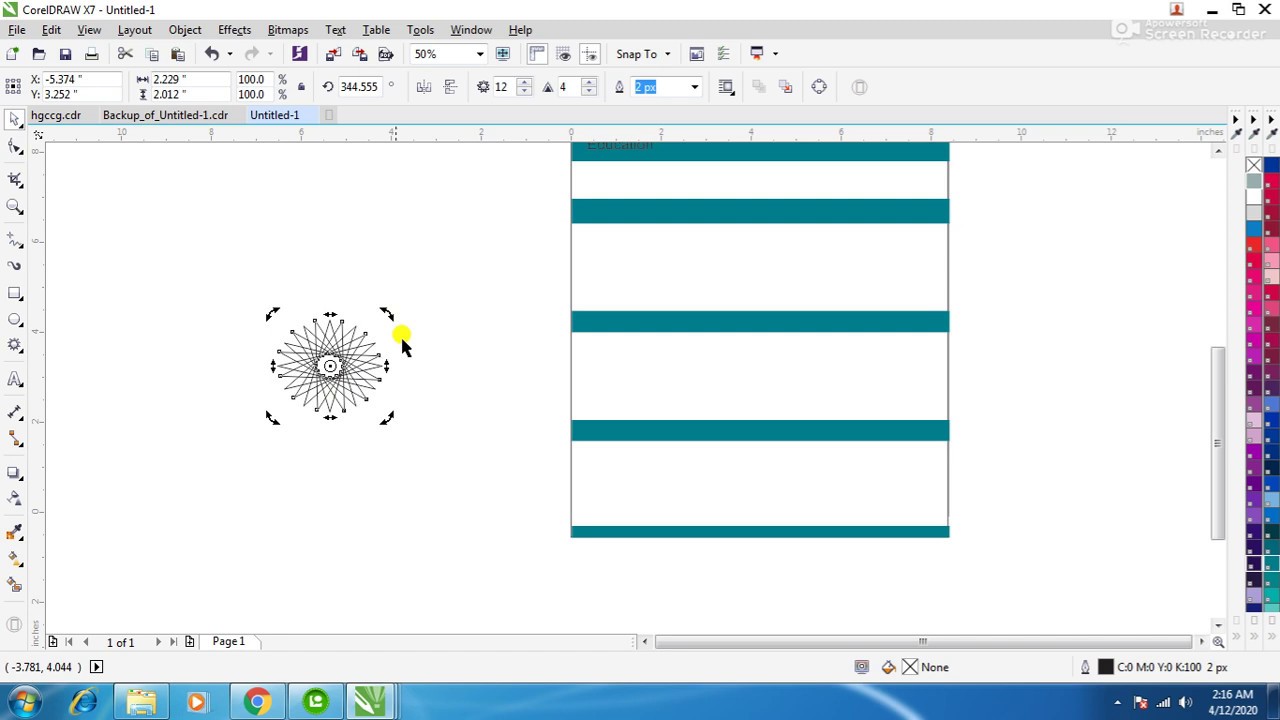Cut the selected object
The width and height of the screenshot is (1280, 720).
(x=125, y=54)
